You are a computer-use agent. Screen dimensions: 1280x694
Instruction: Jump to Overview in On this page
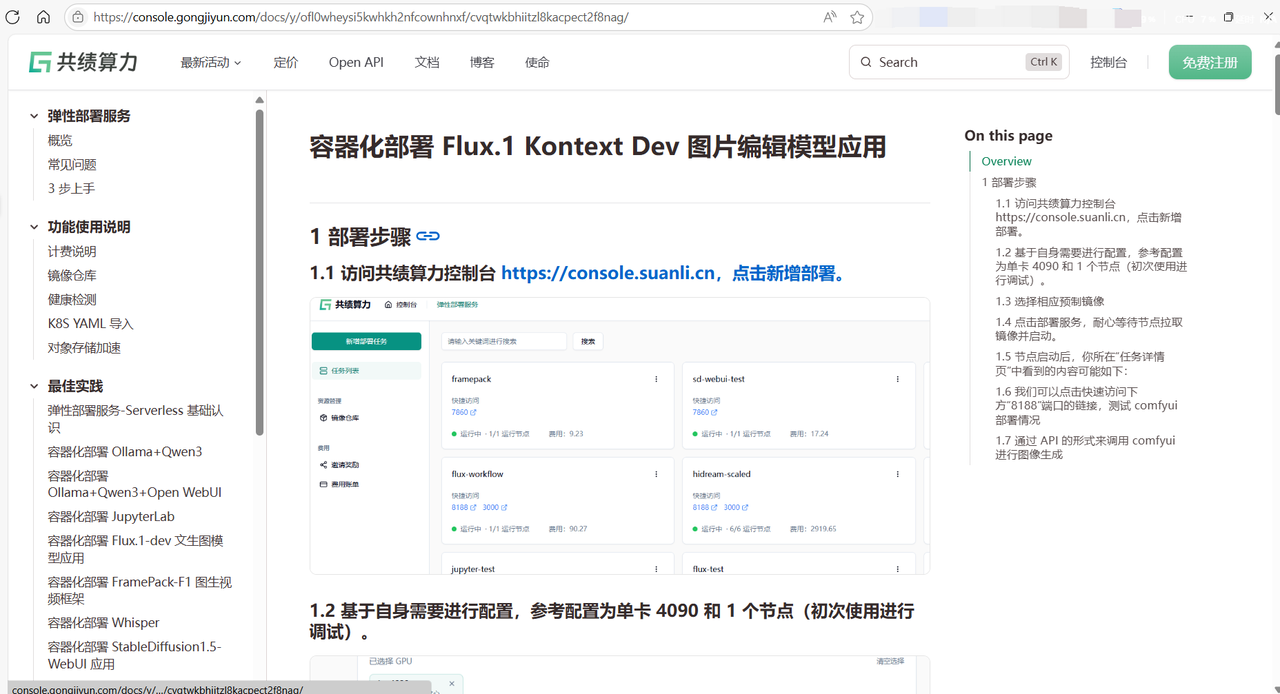click(x=1006, y=161)
